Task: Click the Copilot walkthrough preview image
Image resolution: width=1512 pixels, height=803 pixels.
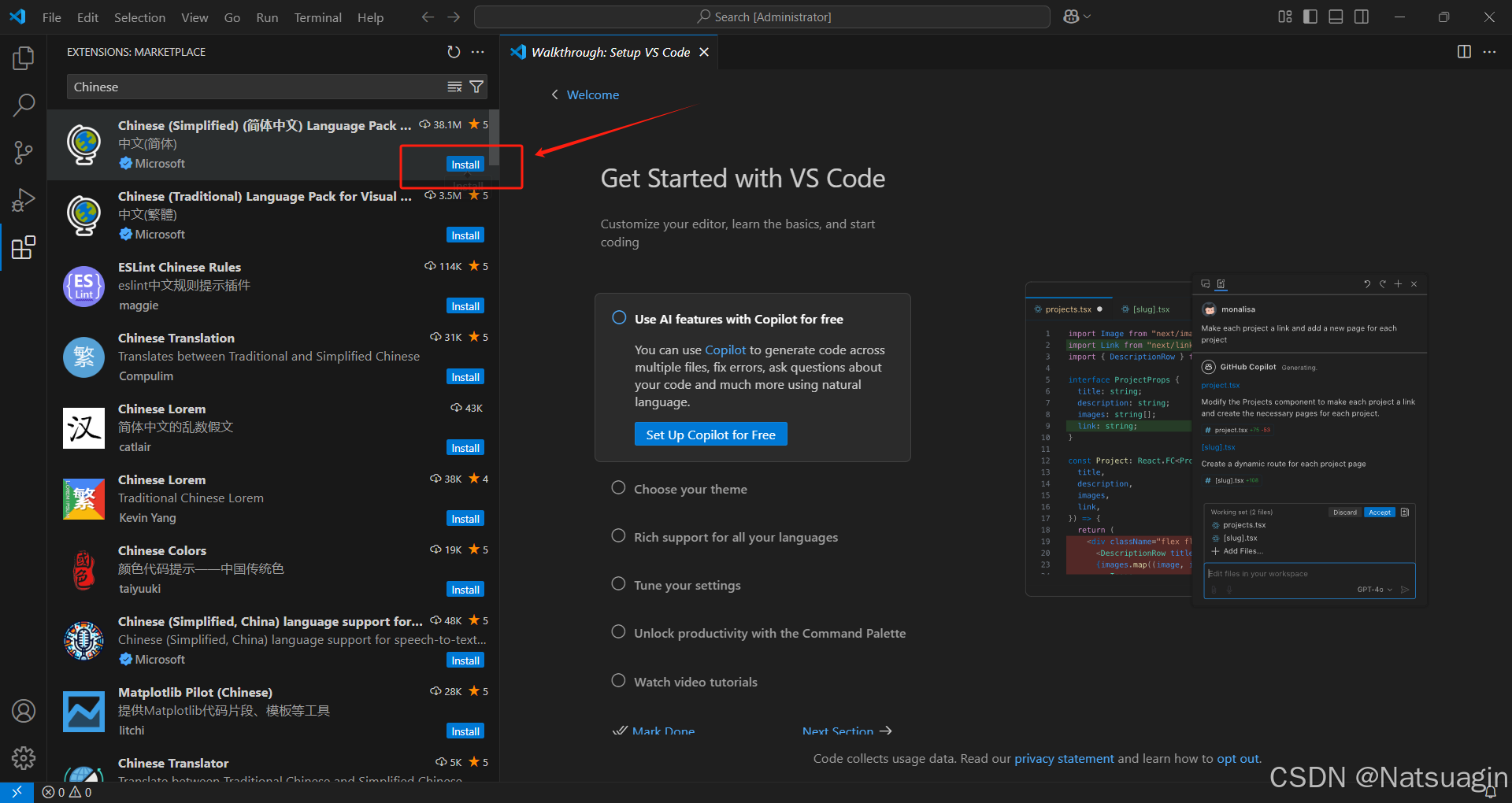Action: click(x=1226, y=439)
